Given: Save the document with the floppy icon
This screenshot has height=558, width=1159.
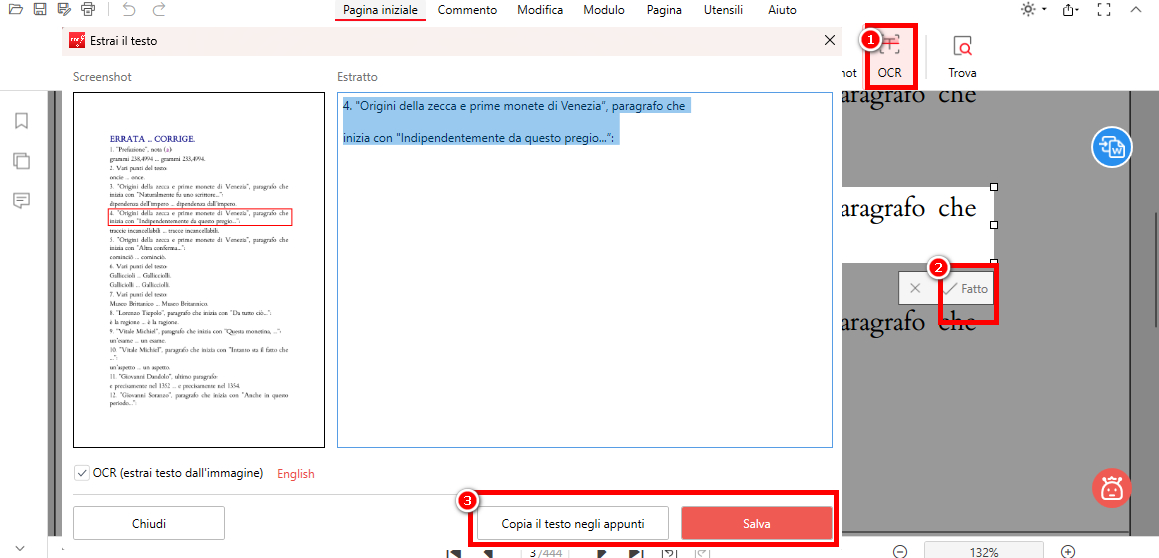Looking at the screenshot, I should [40, 10].
